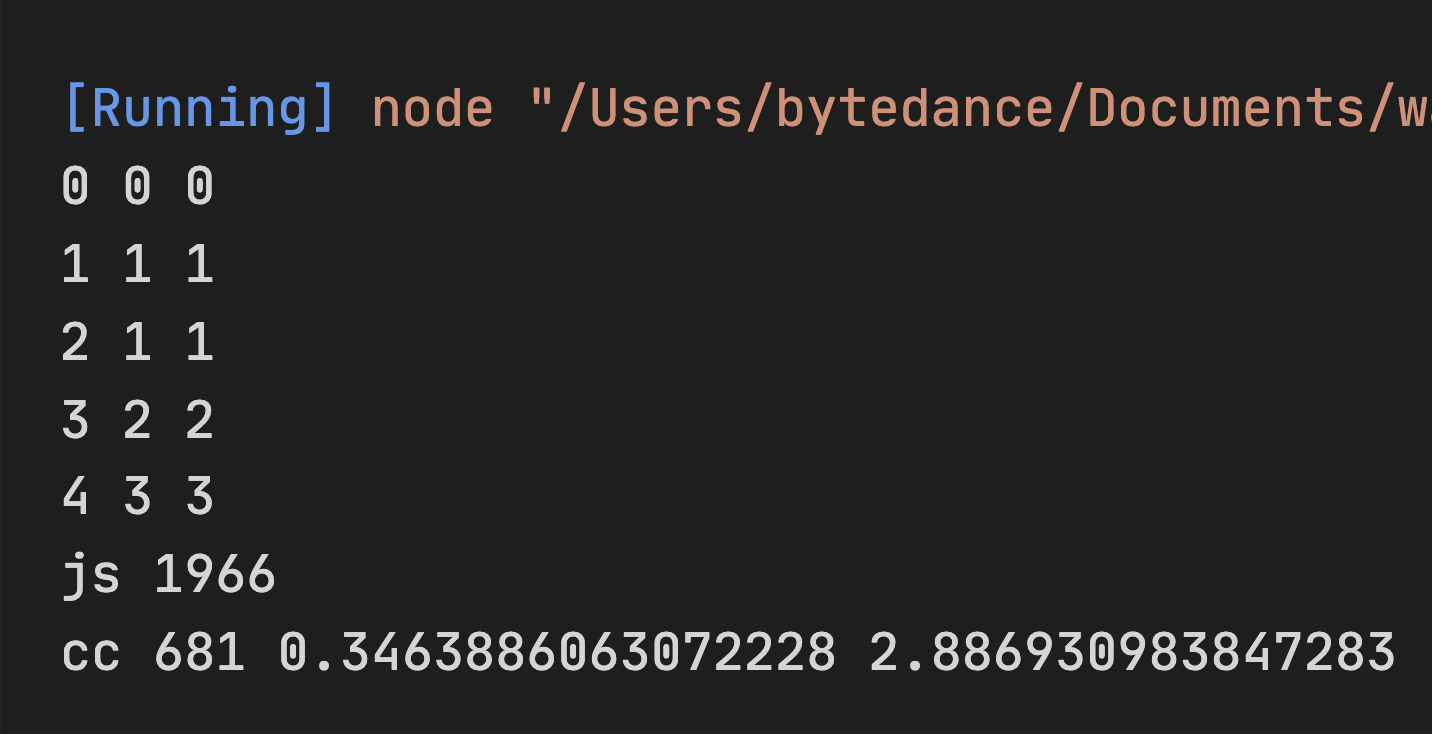The image size is (1432, 734).
Task: Click the "1 1 1" output line
Action: pyautogui.click(x=137, y=265)
